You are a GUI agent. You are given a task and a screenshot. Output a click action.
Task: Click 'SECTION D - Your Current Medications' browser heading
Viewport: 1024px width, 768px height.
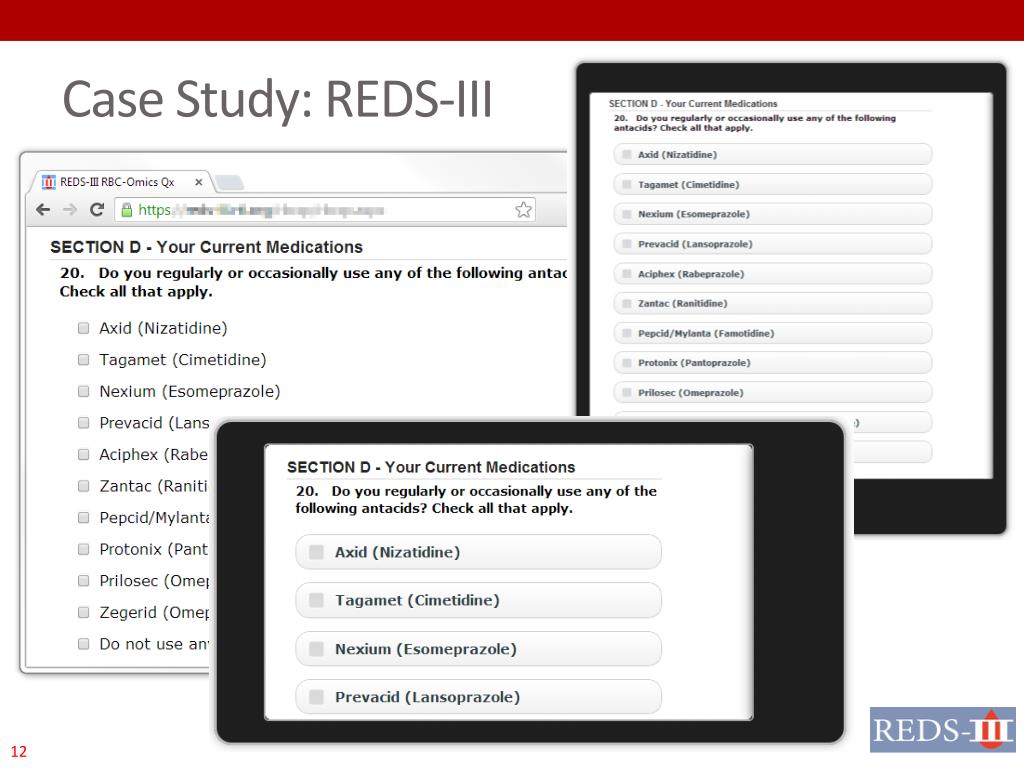[206, 247]
